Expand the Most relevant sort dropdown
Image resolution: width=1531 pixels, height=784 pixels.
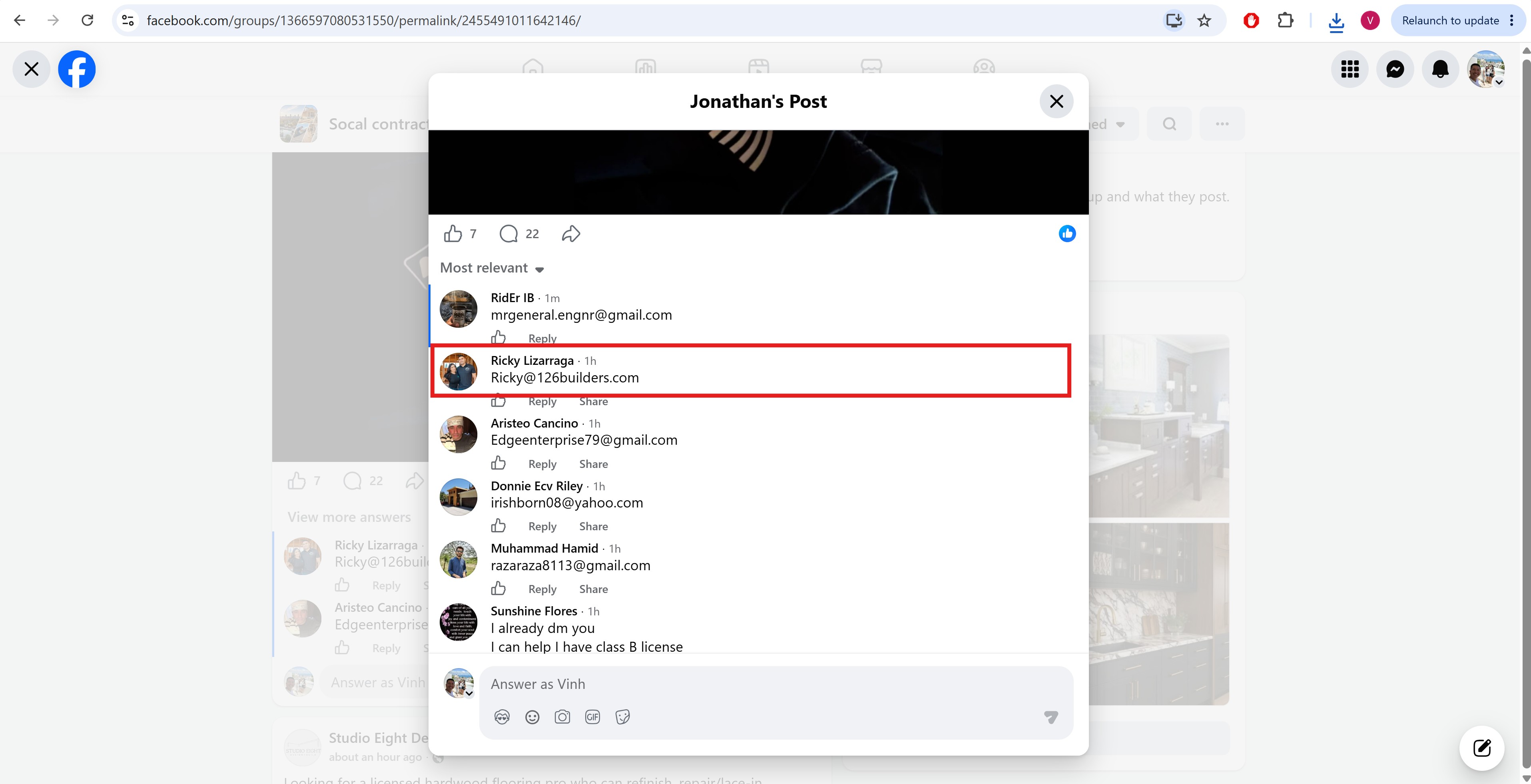(x=492, y=268)
